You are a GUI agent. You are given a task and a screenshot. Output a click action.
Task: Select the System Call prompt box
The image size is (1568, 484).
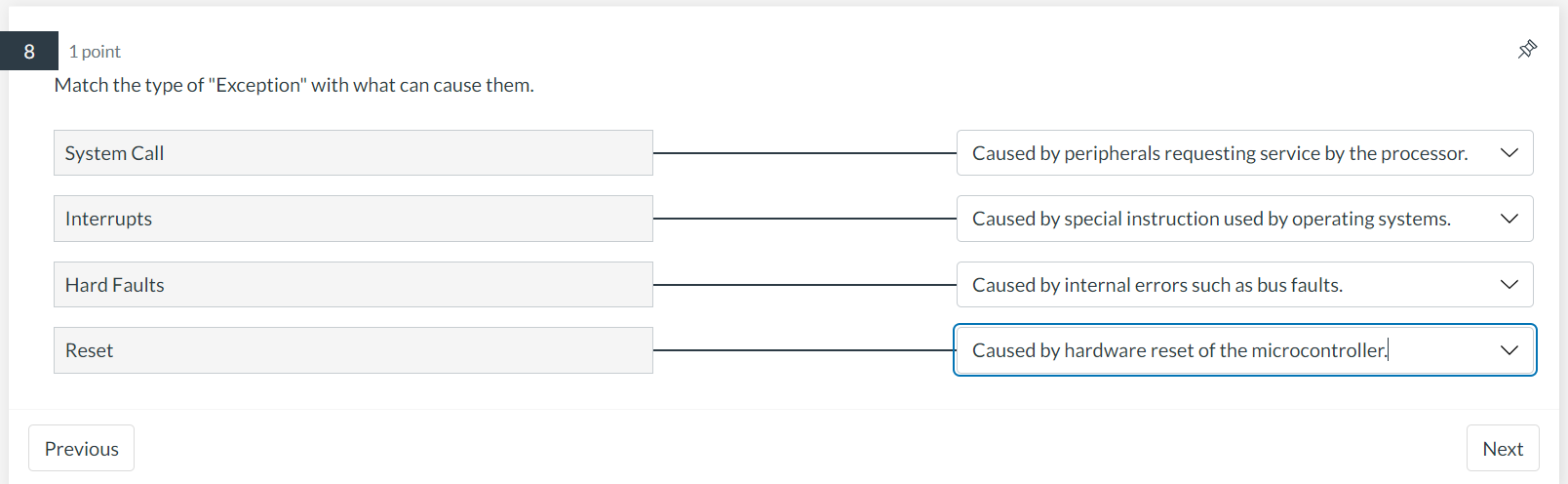click(353, 153)
